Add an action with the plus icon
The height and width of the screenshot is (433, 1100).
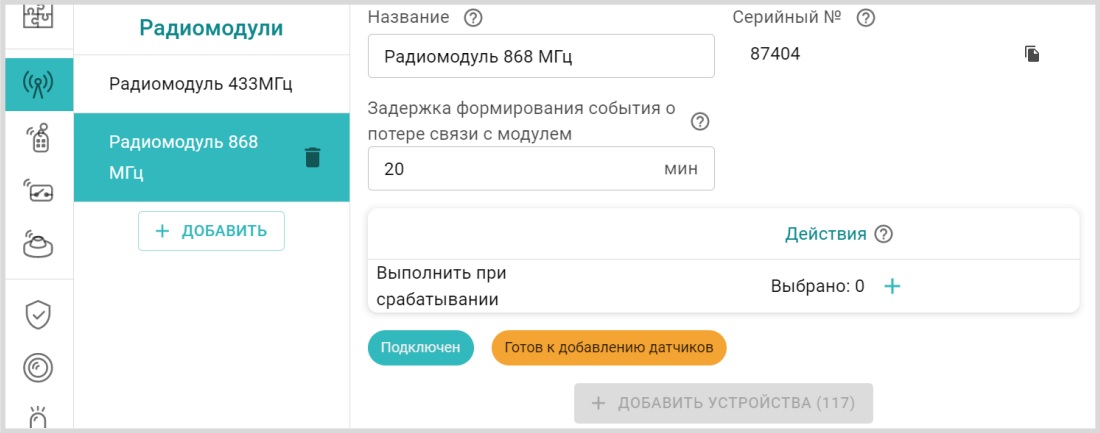pyautogui.click(x=892, y=286)
